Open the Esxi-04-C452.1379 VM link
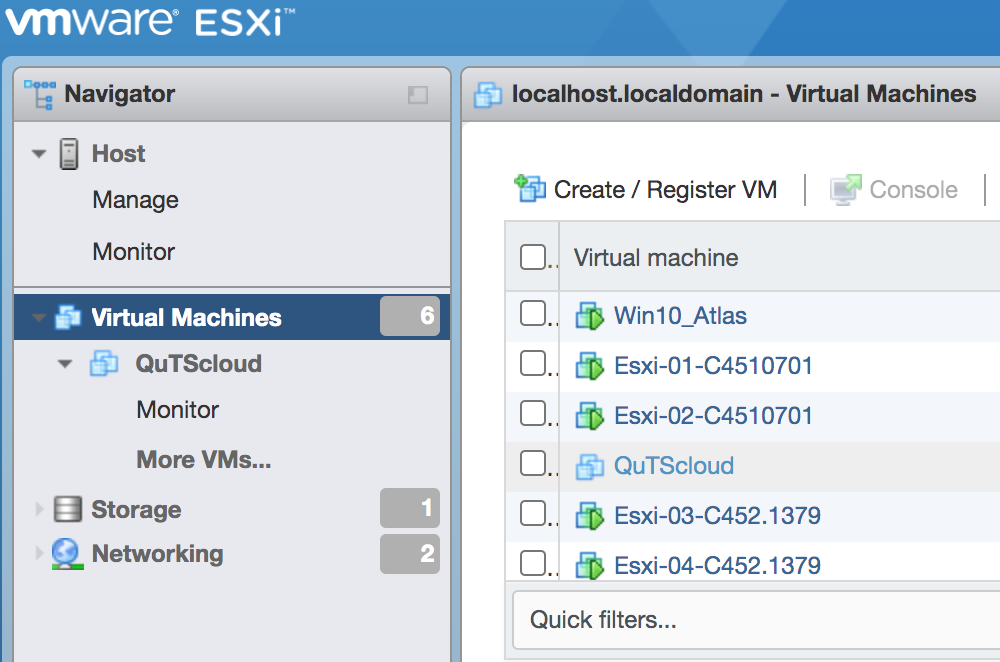Viewport: 1000px width, 662px height. 717,566
